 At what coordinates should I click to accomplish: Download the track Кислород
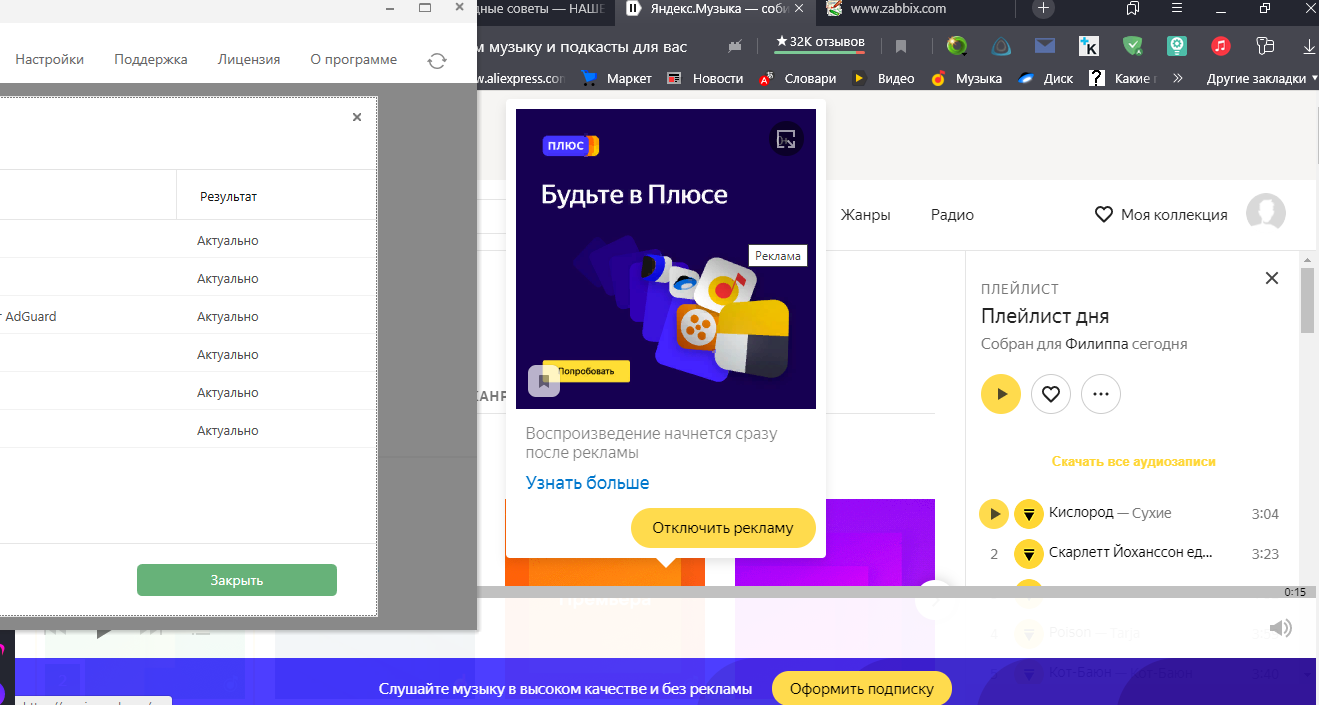1029,514
